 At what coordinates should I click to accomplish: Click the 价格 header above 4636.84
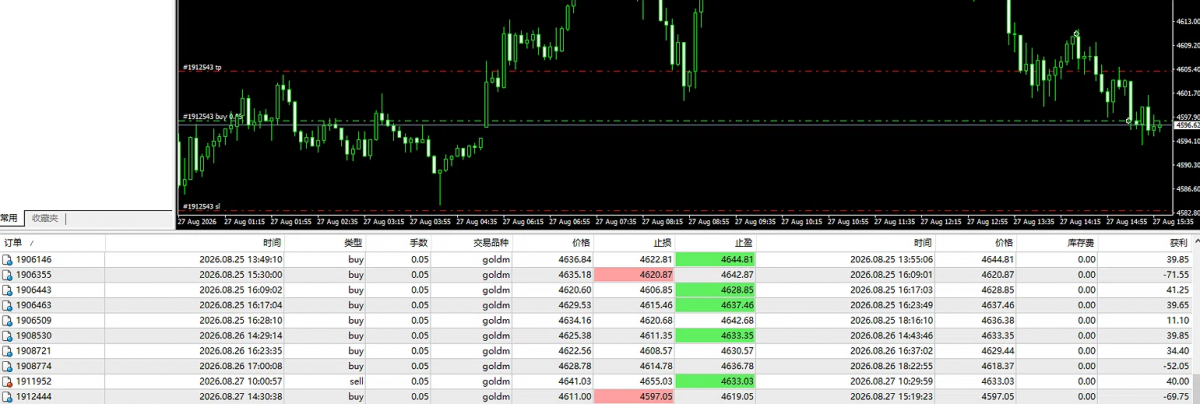coord(555,242)
